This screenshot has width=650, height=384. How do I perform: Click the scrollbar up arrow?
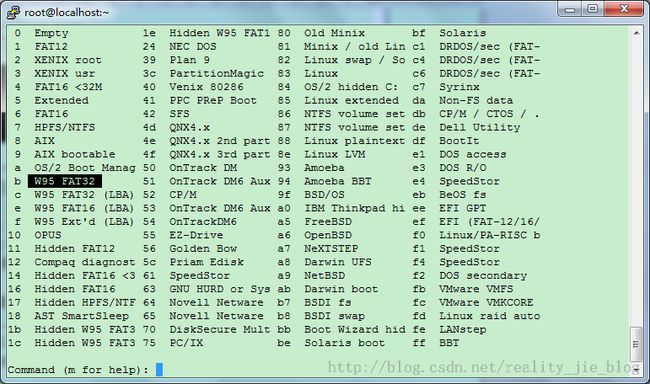tap(636, 33)
